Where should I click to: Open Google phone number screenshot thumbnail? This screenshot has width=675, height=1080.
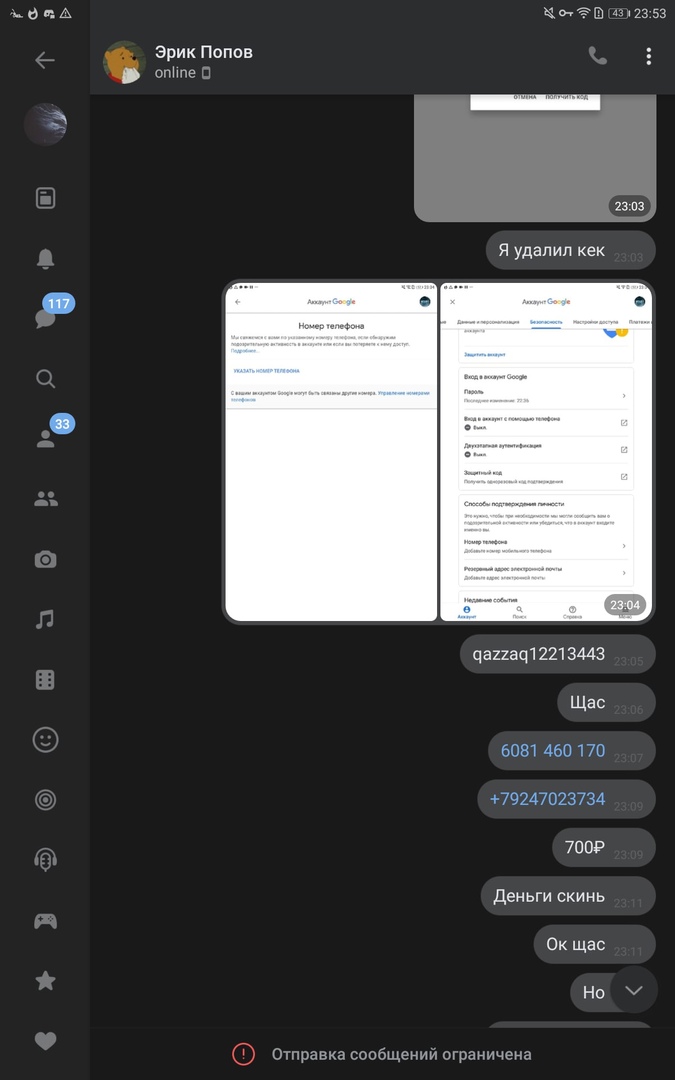[x=331, y=452]
